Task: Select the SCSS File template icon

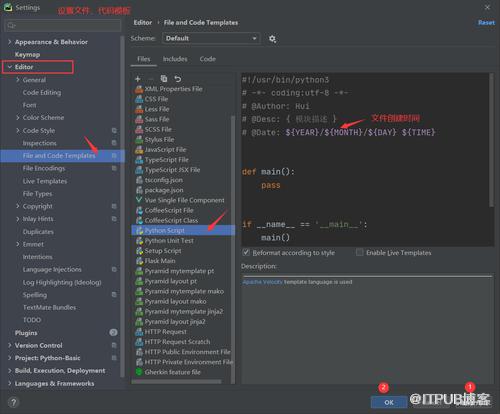Action: [x=139, y=129]
